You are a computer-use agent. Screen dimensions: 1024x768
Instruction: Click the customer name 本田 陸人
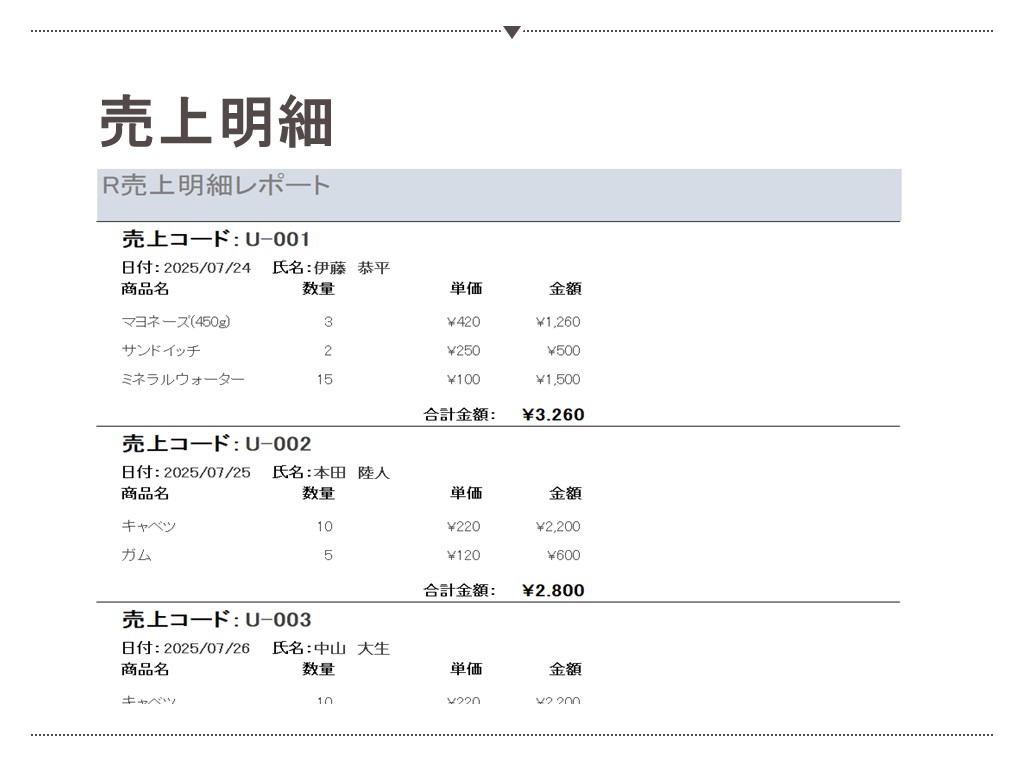click(351, 472)
